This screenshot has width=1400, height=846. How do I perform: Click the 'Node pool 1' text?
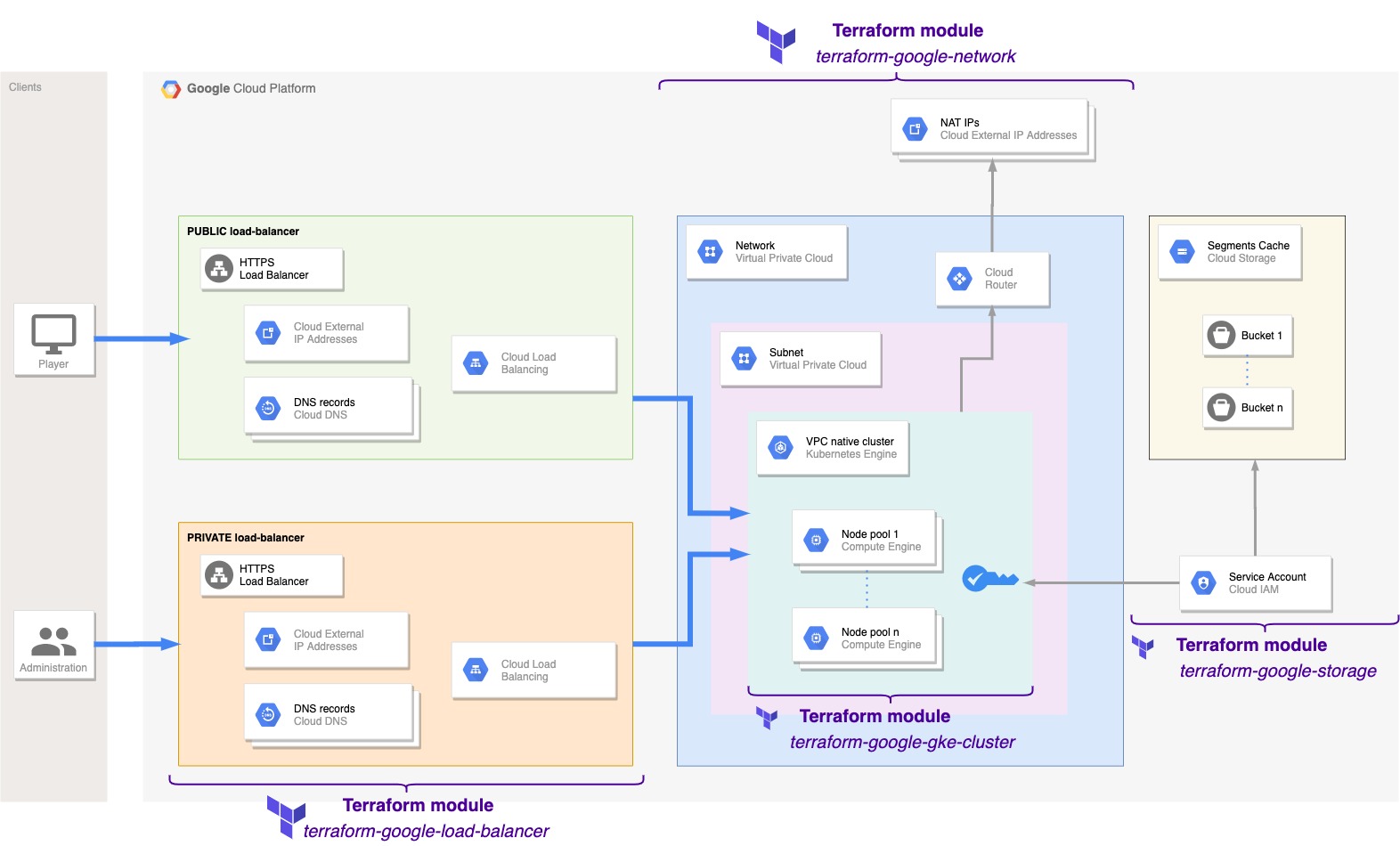(870, 534)
